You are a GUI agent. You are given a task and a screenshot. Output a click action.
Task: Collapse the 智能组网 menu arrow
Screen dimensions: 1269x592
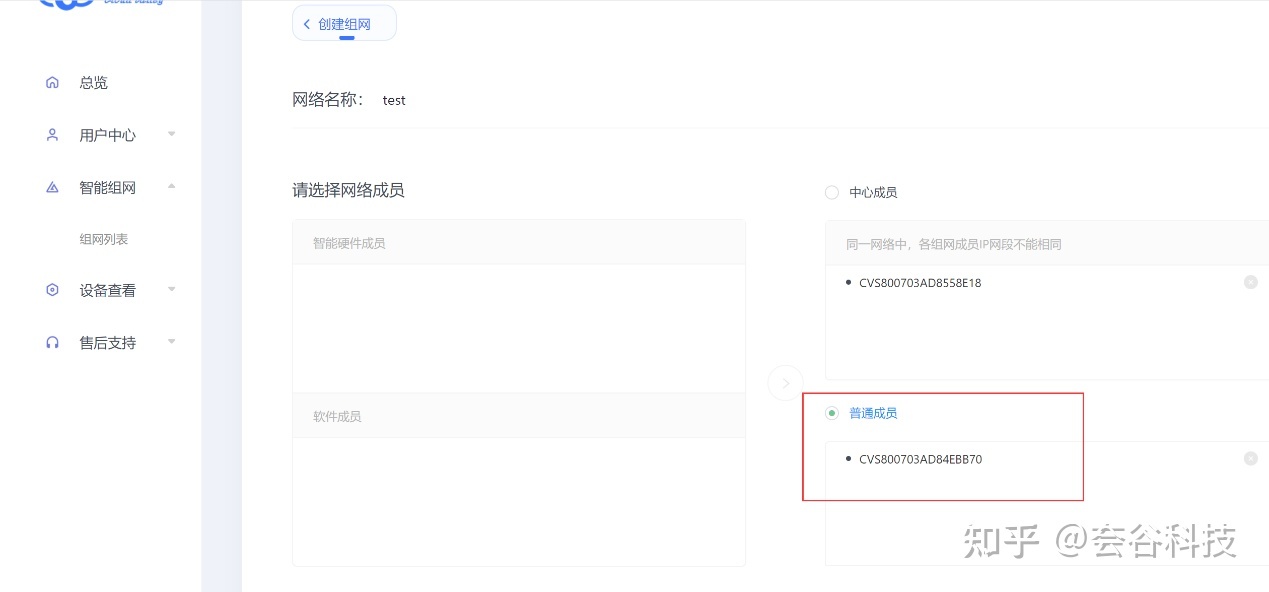(x=171, y=186)
